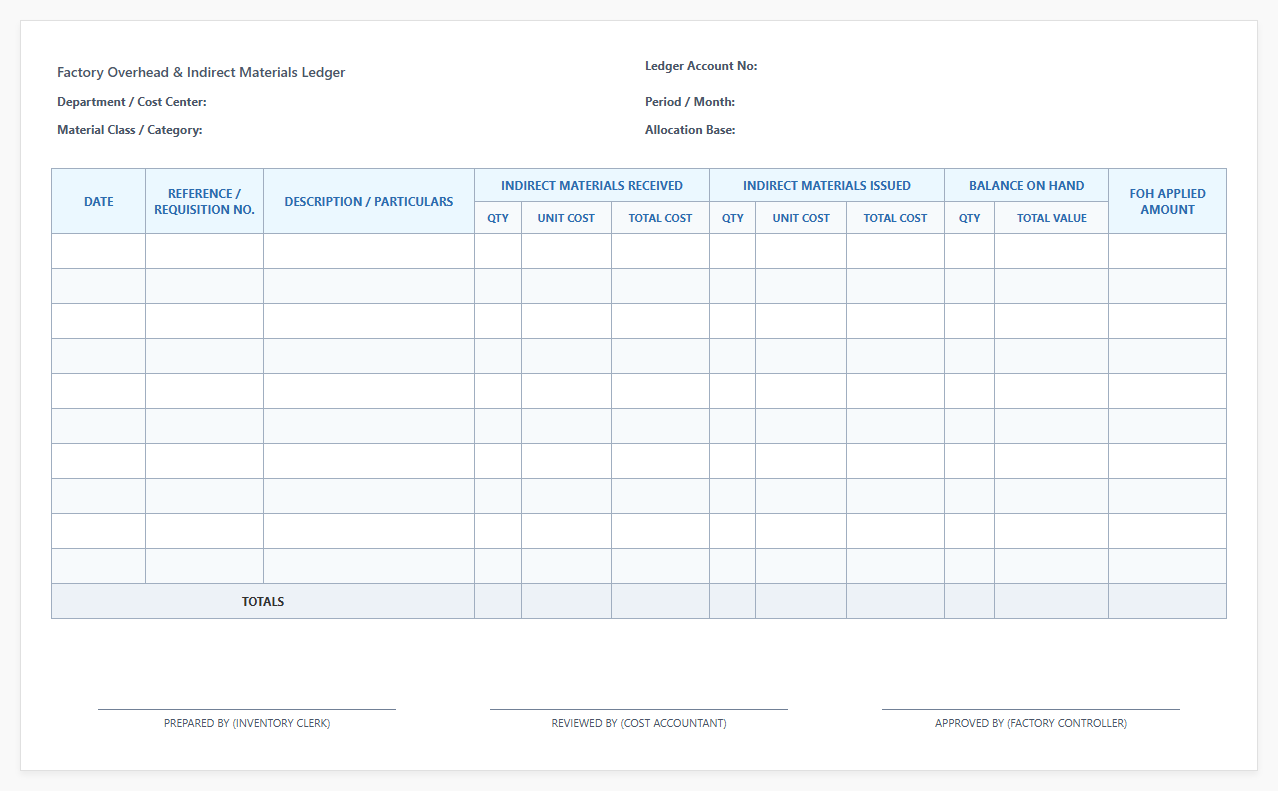The height and width of the screenshot is (791, 1278).
Task: Click the DATE column header
Action: 99,201
